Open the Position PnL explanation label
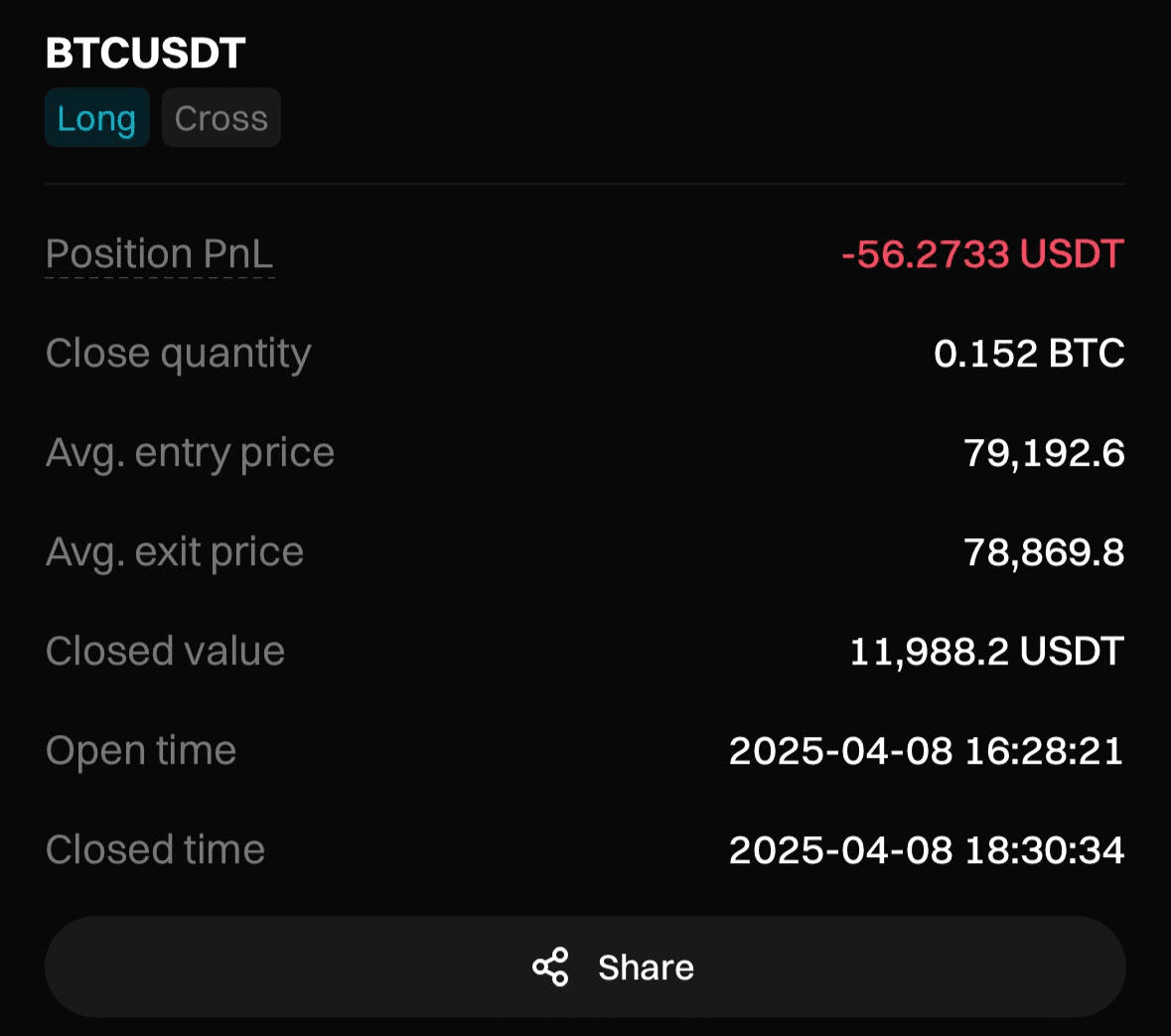 point(159,254)
